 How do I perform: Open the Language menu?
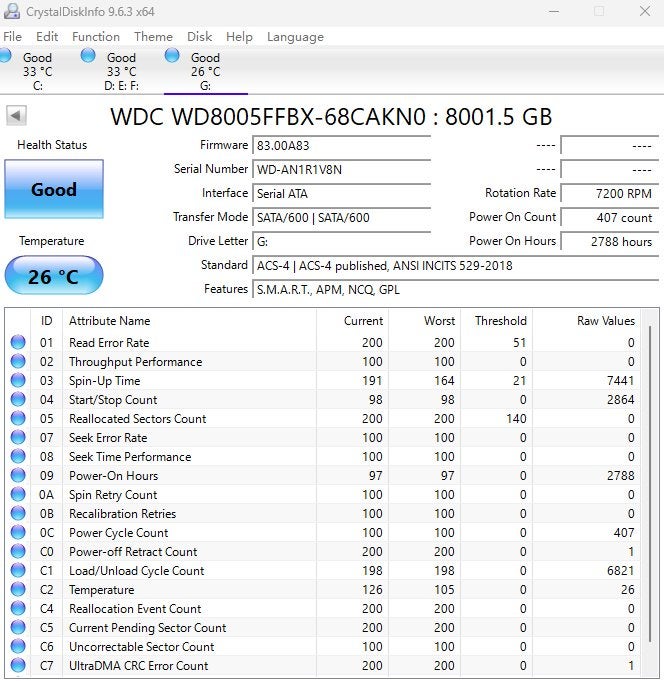[x=295, y=36]
